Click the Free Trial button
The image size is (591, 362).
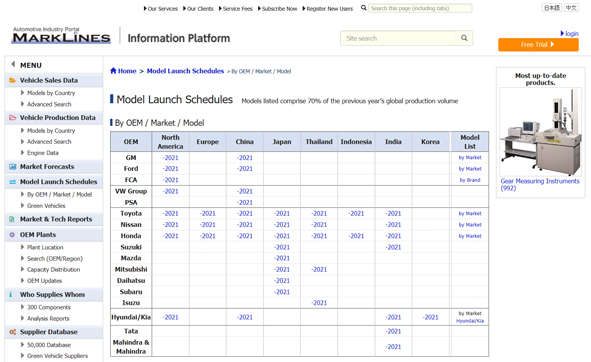[538, 44]
